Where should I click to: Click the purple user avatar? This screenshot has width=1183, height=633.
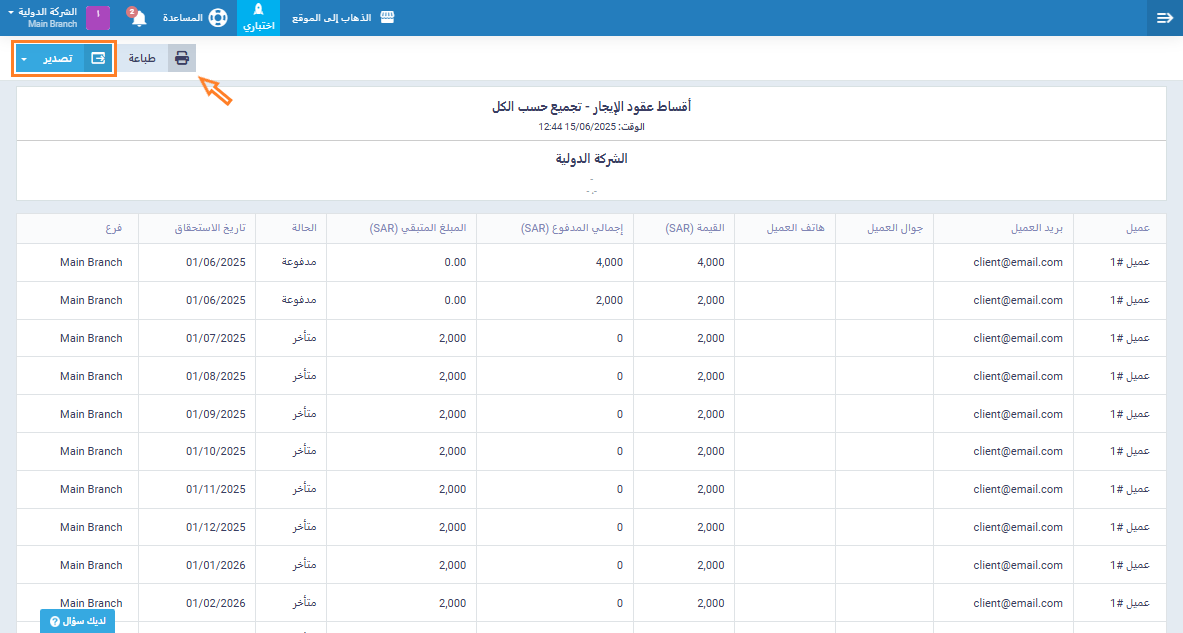pos(98,18)
